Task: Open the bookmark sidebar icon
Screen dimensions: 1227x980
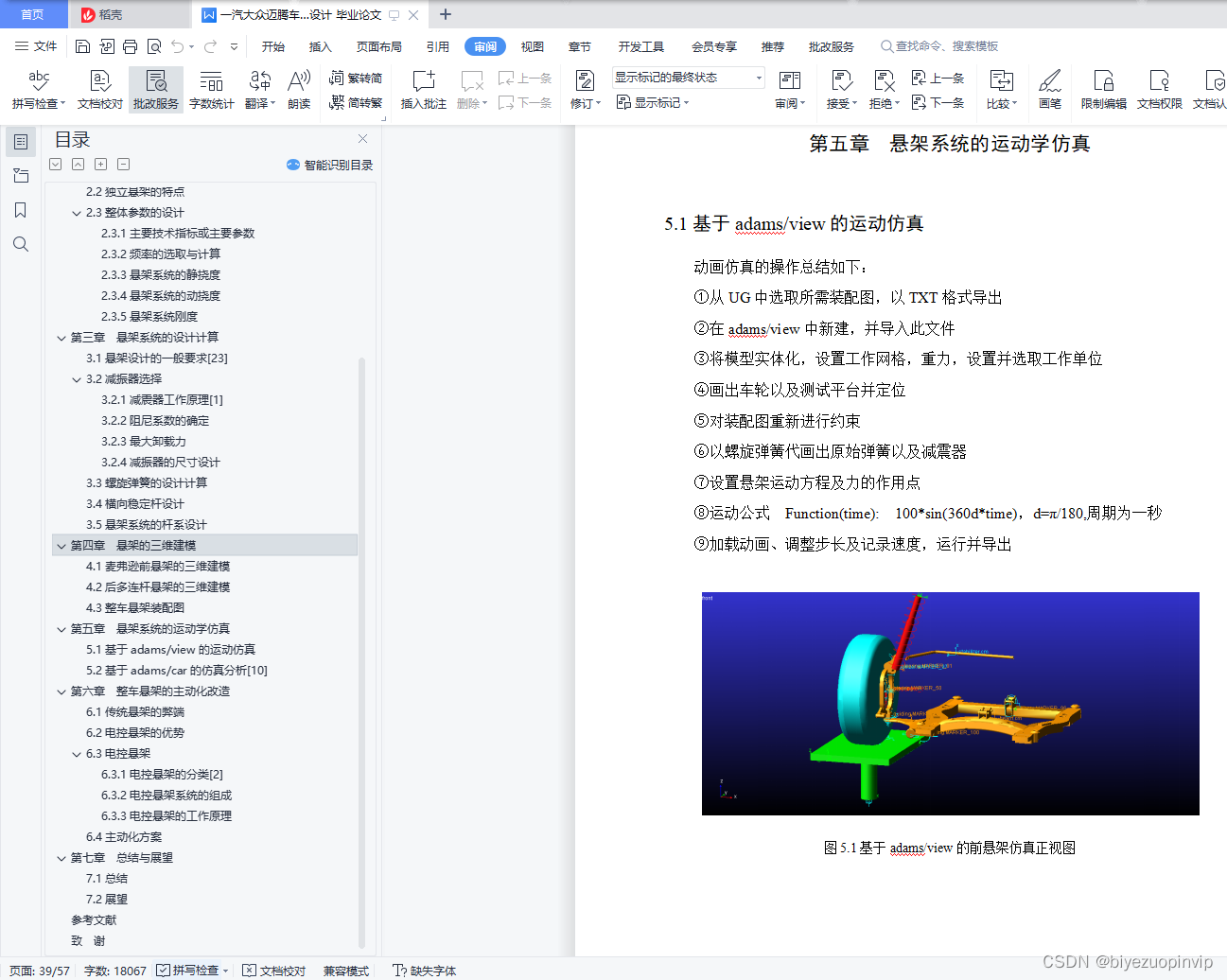Action: coord(20,210)
